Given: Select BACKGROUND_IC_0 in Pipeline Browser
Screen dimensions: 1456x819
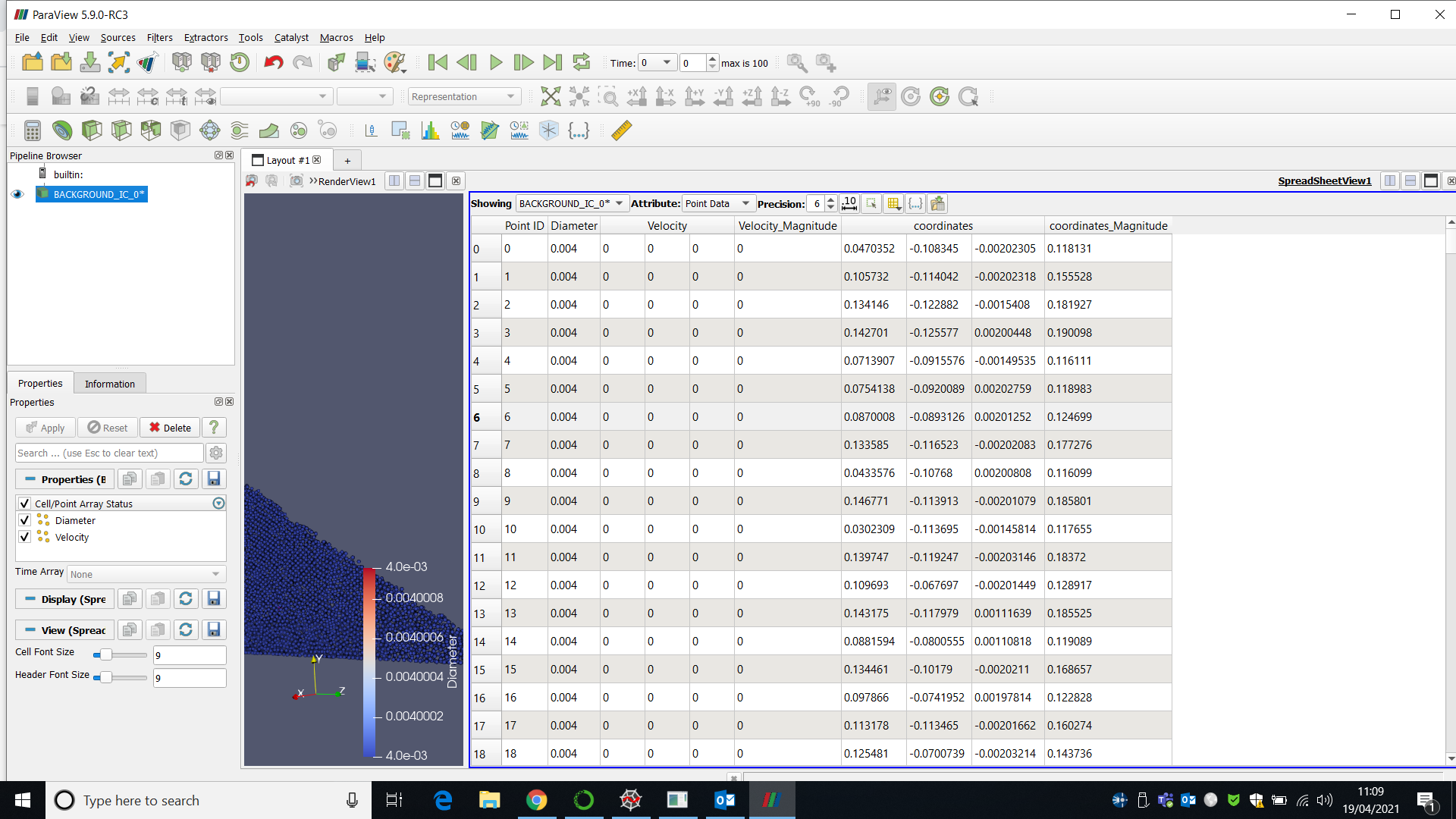Looking at the screenshot, I should [92, 194].
